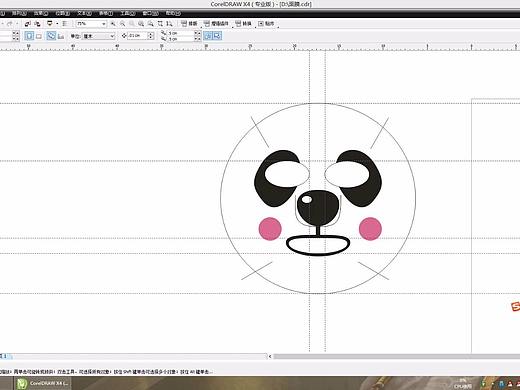Select landscape page orientation
The width and height of the screenshot is (520, 390).
pyautogui.click(x=39, y=36)
